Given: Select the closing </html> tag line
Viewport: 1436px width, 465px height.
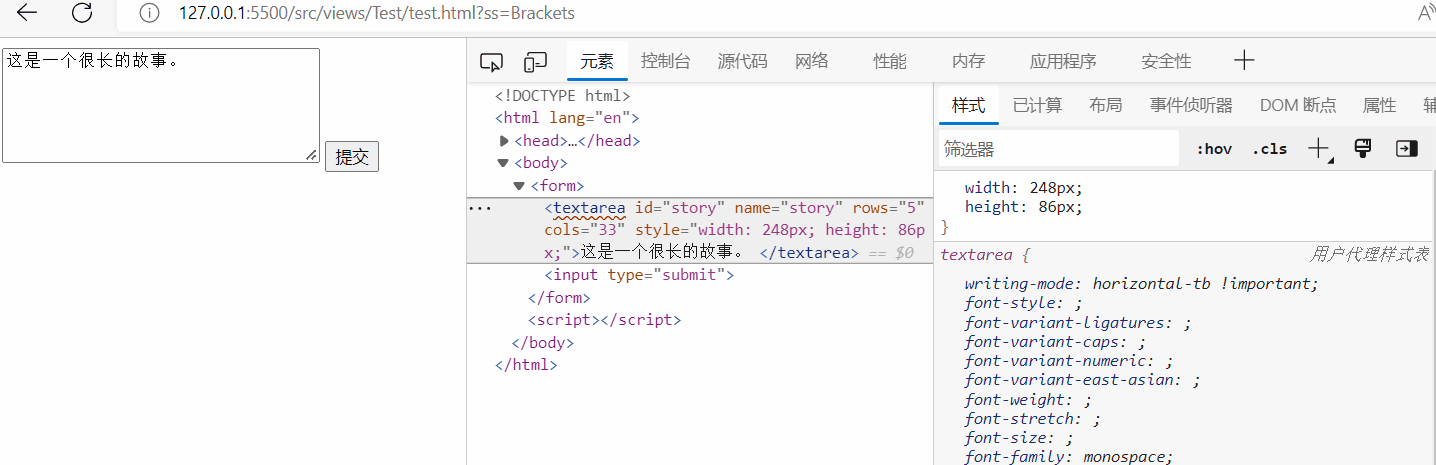Looking at the screenshot, I should click(x=526, y=365).
